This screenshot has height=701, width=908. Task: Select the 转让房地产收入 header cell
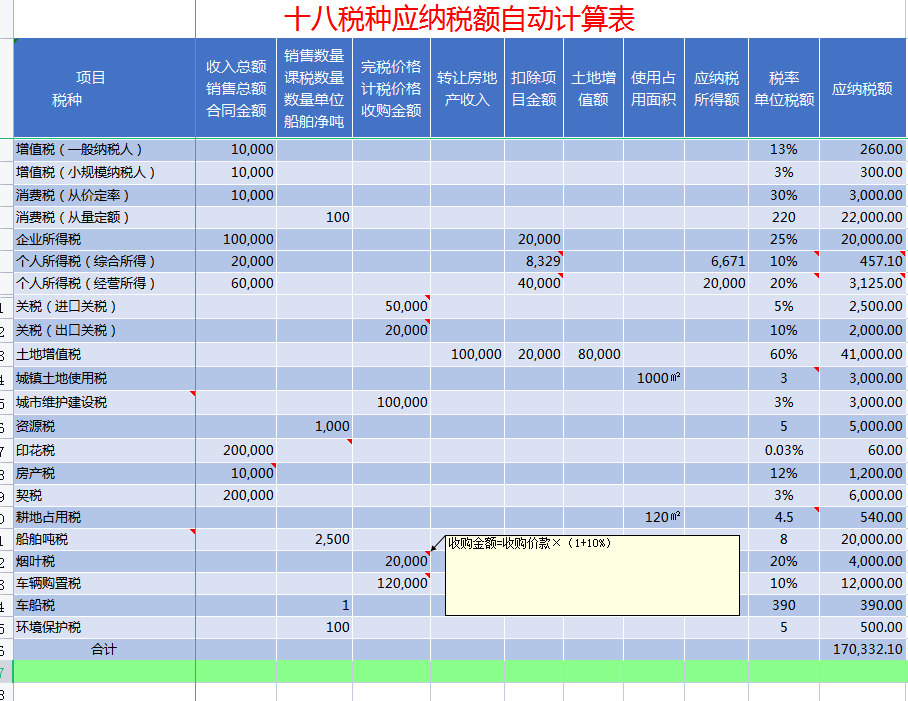tap(467, 89)
